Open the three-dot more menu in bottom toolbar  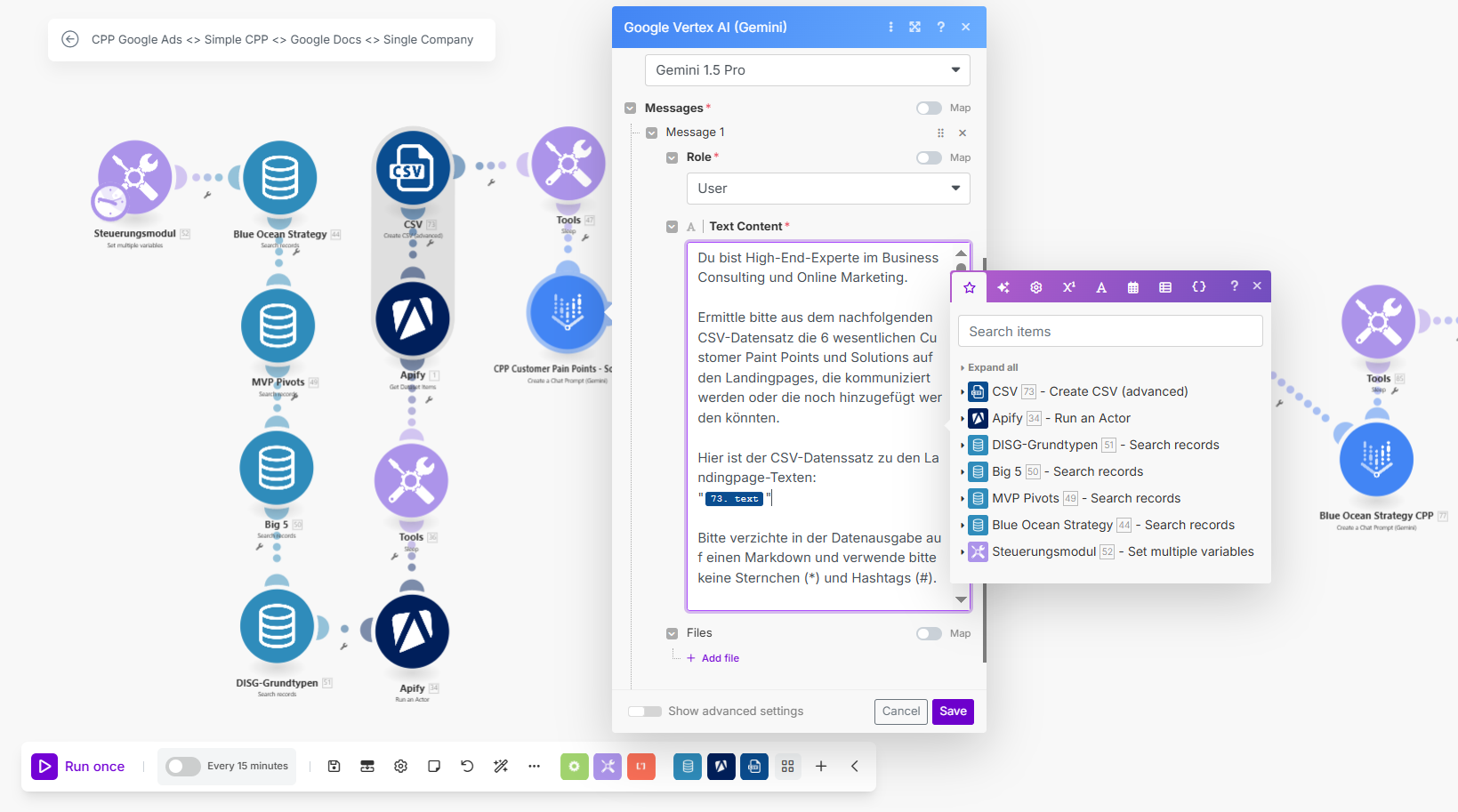click(x=534, y=766)
